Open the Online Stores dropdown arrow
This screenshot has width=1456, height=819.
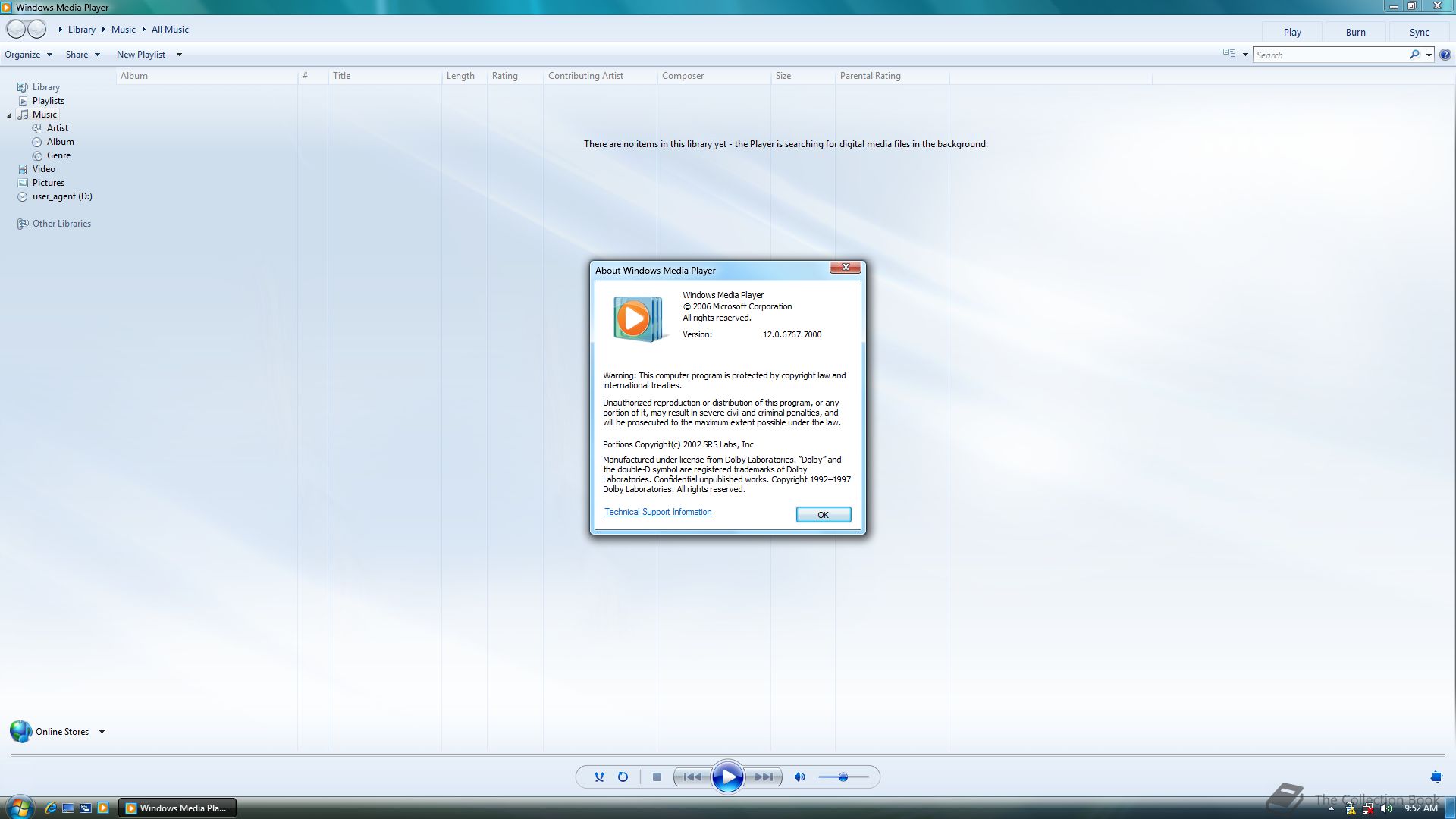[x=102, y=732]
